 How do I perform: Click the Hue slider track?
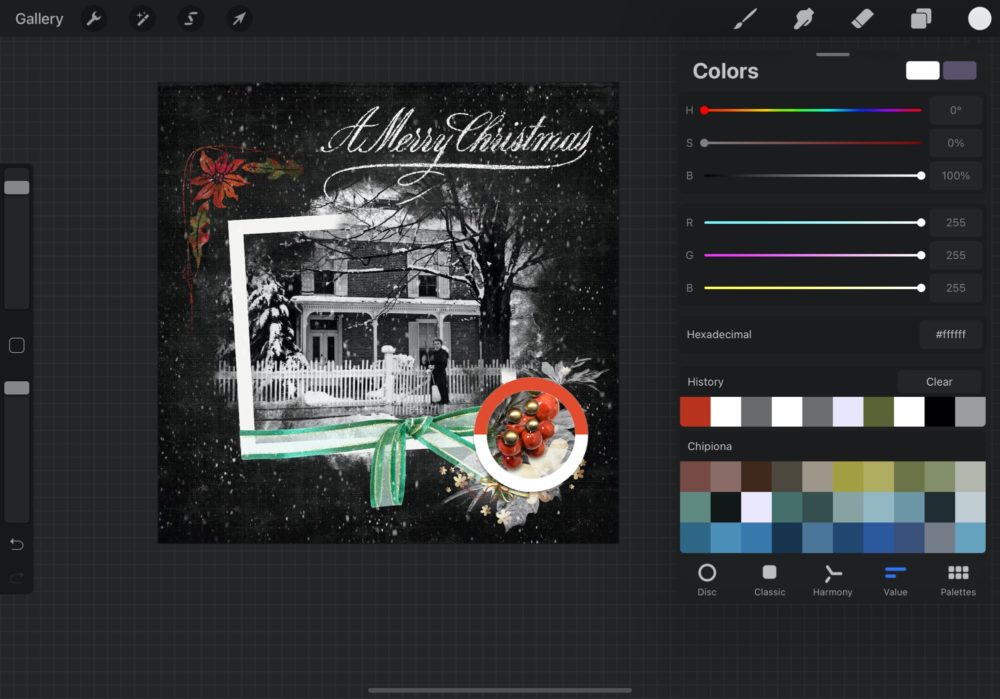(812, 110)
